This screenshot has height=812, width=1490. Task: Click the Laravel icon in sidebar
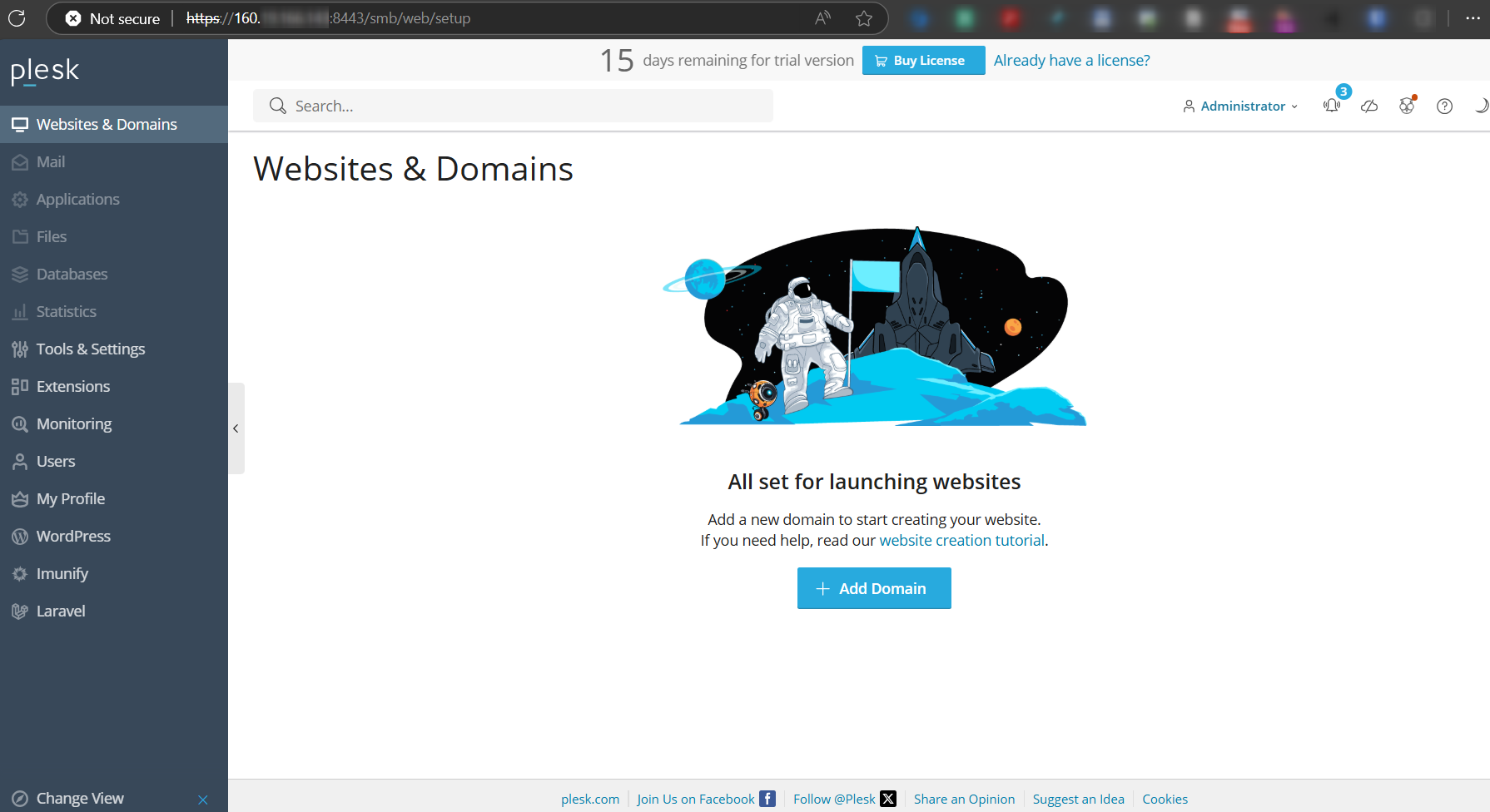click(x=20, y=611)
